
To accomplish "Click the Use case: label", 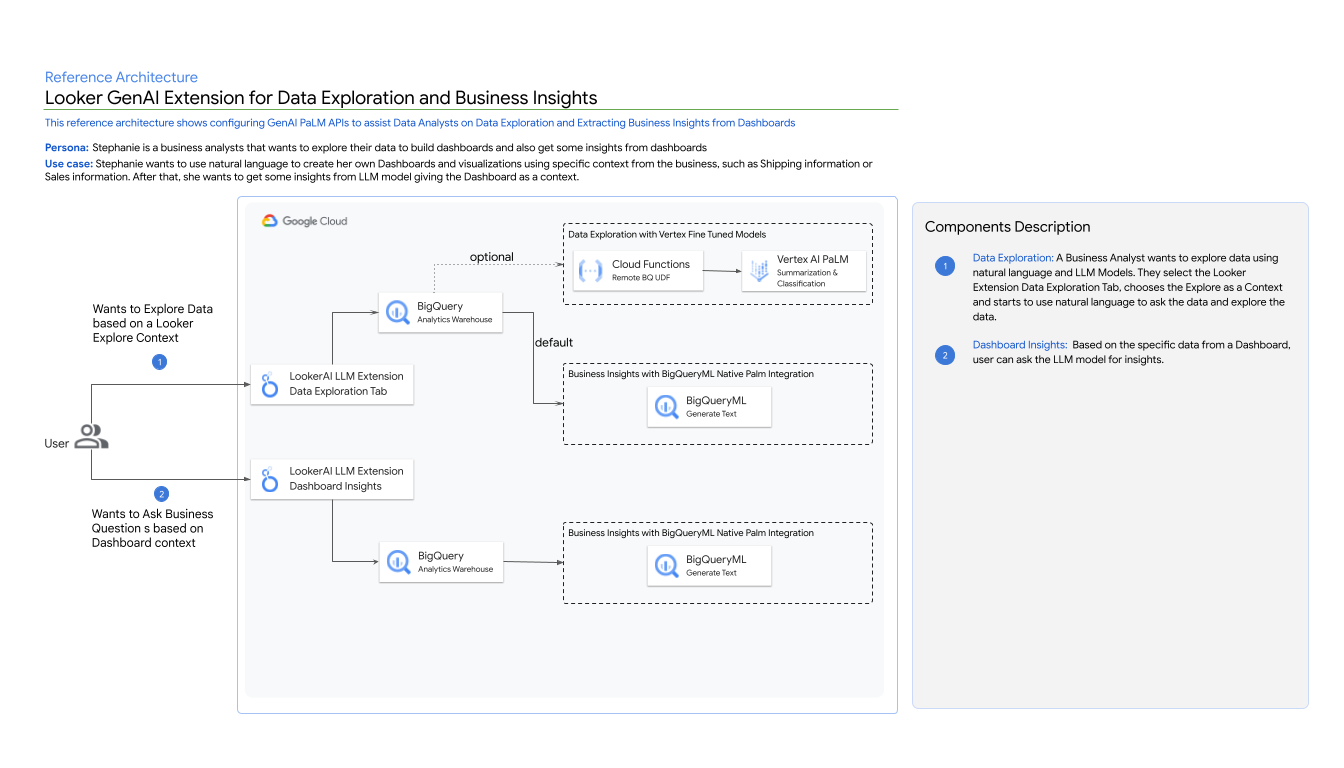I will (x=69, y=163).
